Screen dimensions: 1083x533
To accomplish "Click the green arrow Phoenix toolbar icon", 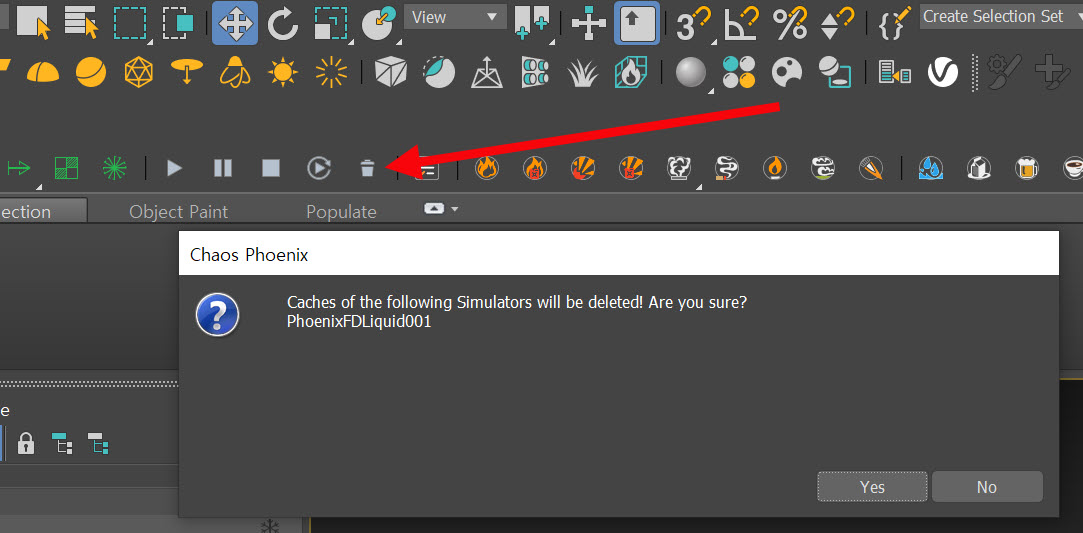I will pyautogui.click(x=19, y=168).
